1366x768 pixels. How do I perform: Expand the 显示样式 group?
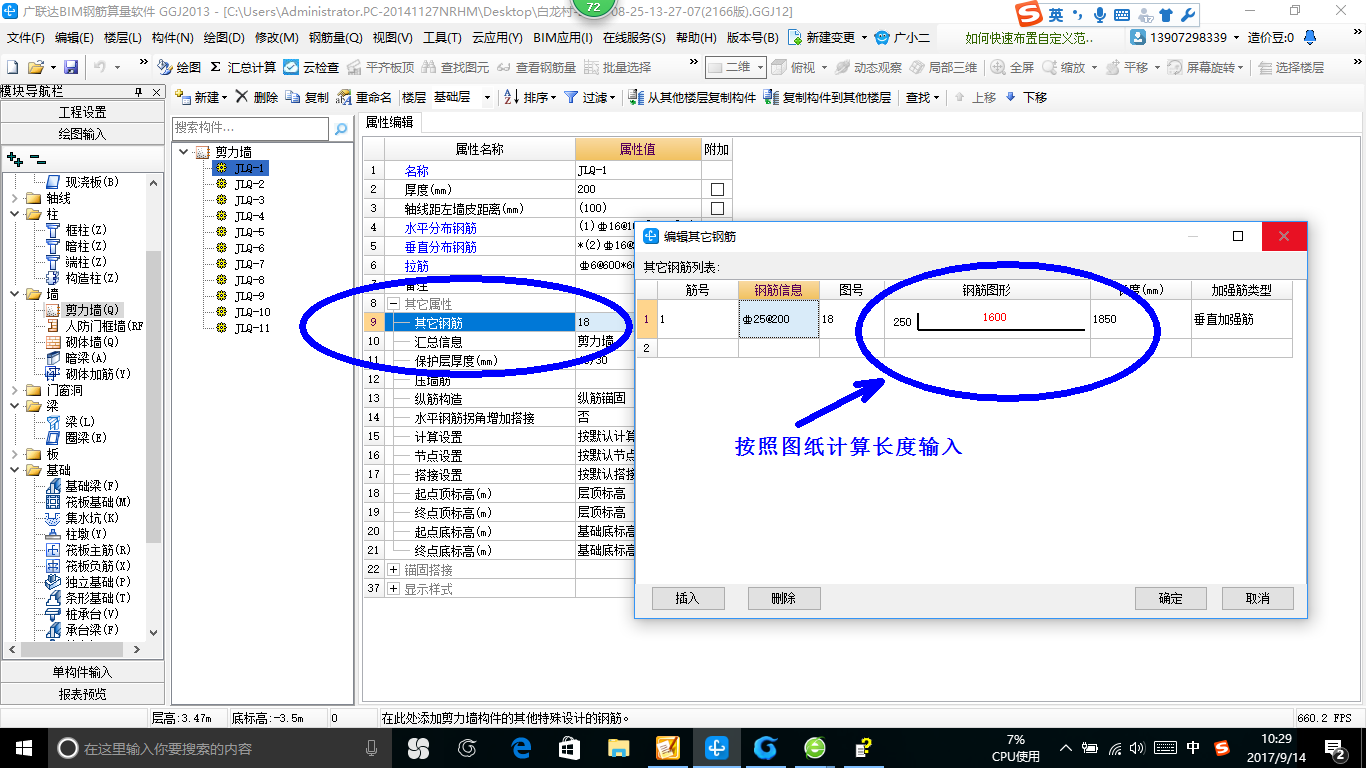(x=393, y=588)
